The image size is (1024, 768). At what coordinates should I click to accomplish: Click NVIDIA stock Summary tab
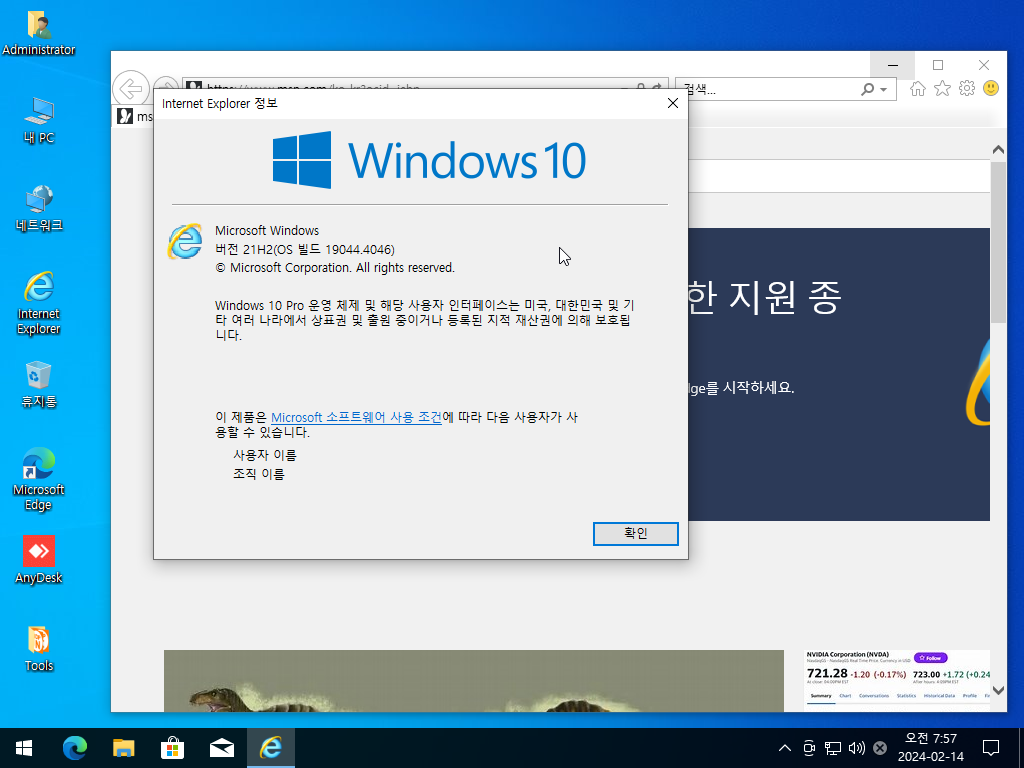821,696
